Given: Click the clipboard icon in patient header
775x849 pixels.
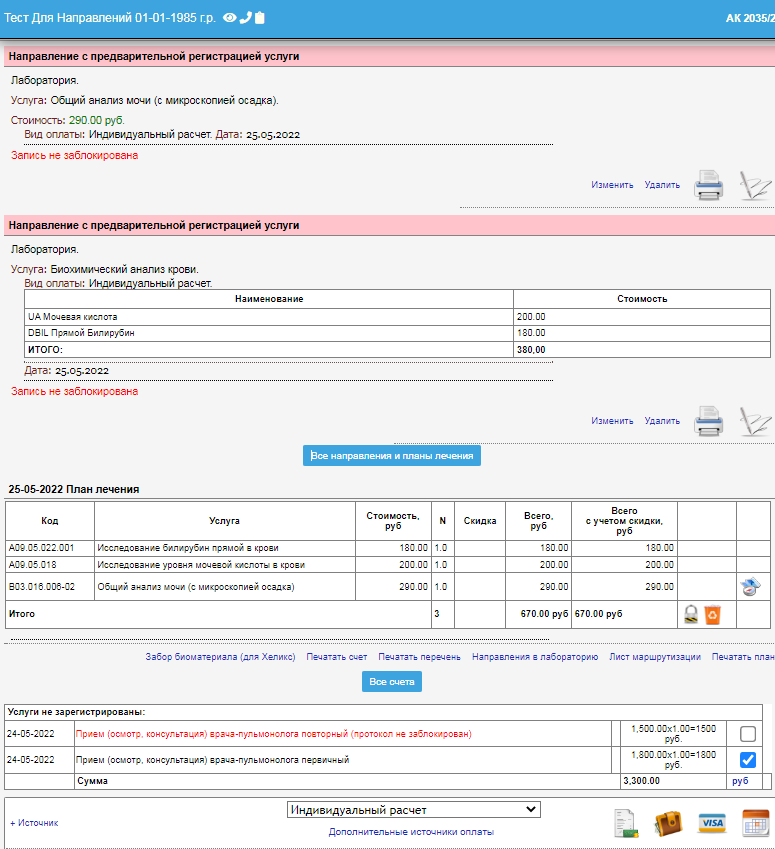Looking at the screenshot, I should point(260,18).
